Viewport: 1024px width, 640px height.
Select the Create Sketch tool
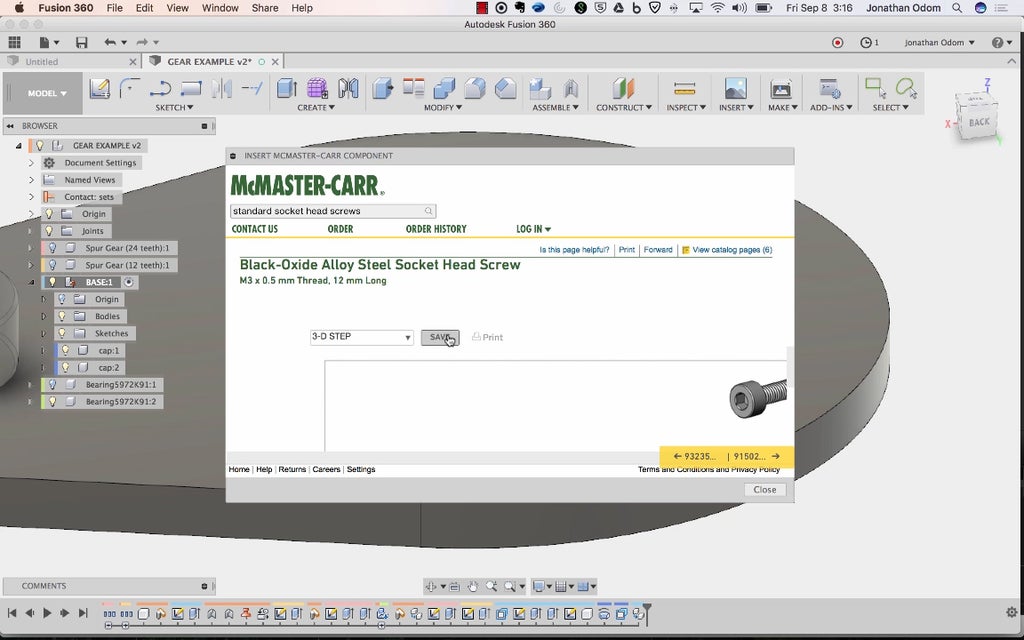point(99,88)
